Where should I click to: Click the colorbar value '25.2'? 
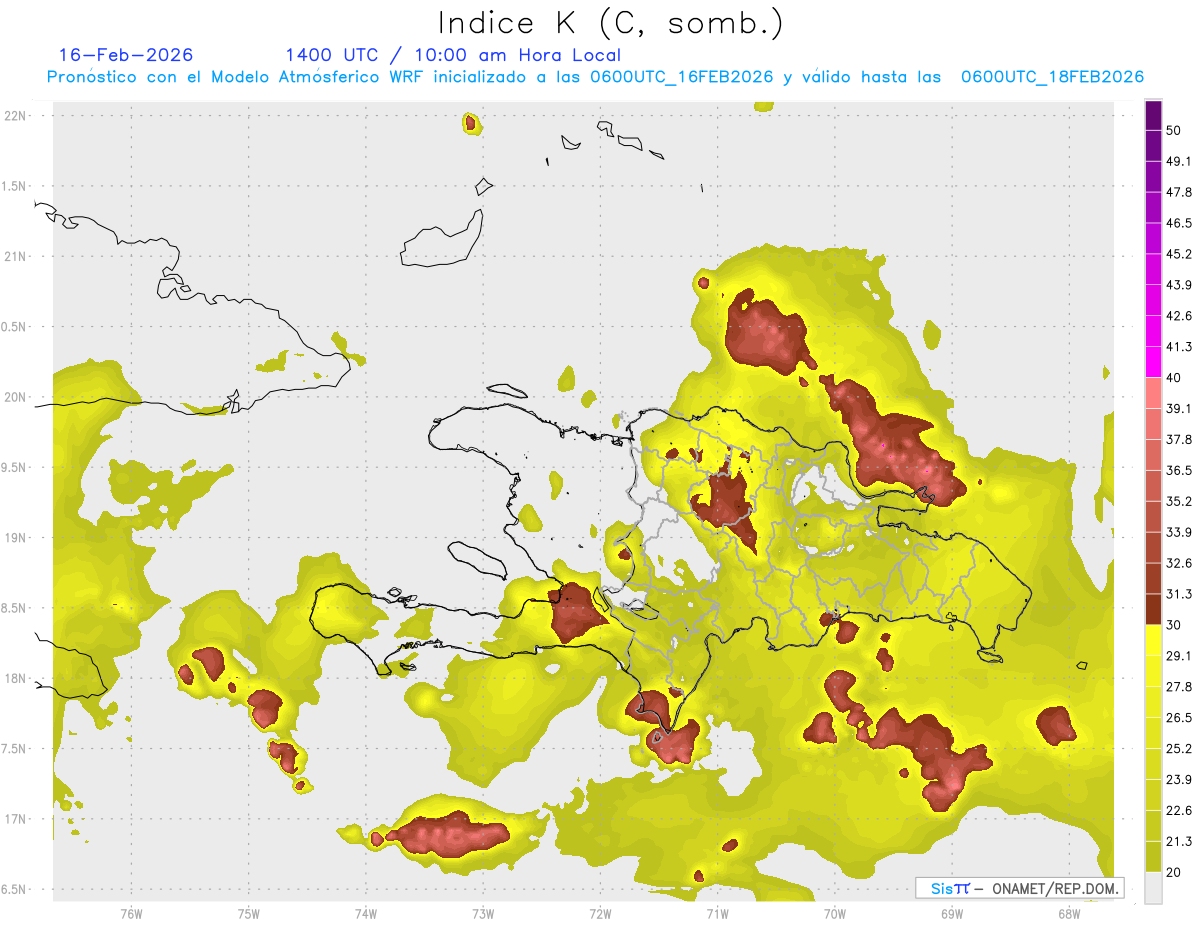1178,748
